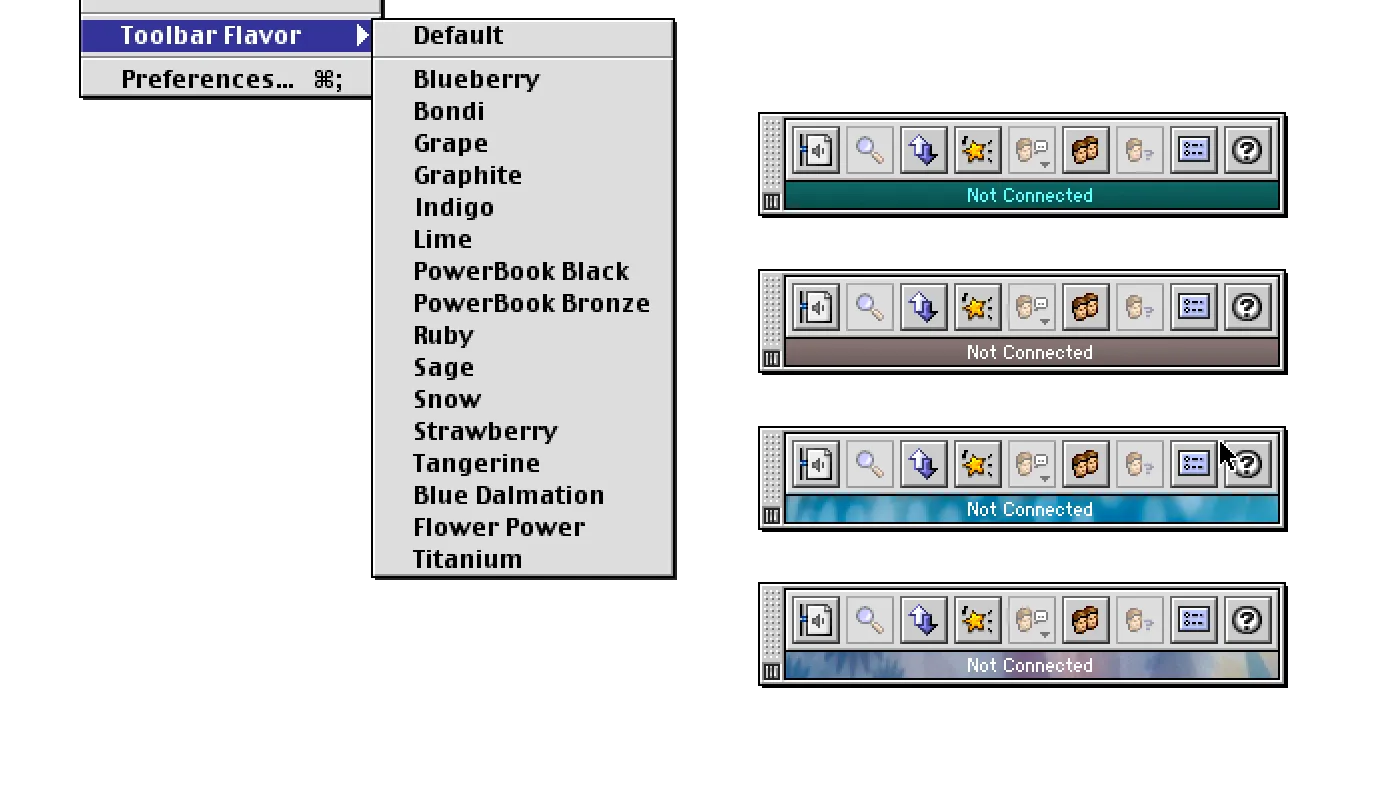This screenshot has width=1400, height=800.
Task: Collapse Flower Power toolbar with corner box
Action: (x=771, y=672)
